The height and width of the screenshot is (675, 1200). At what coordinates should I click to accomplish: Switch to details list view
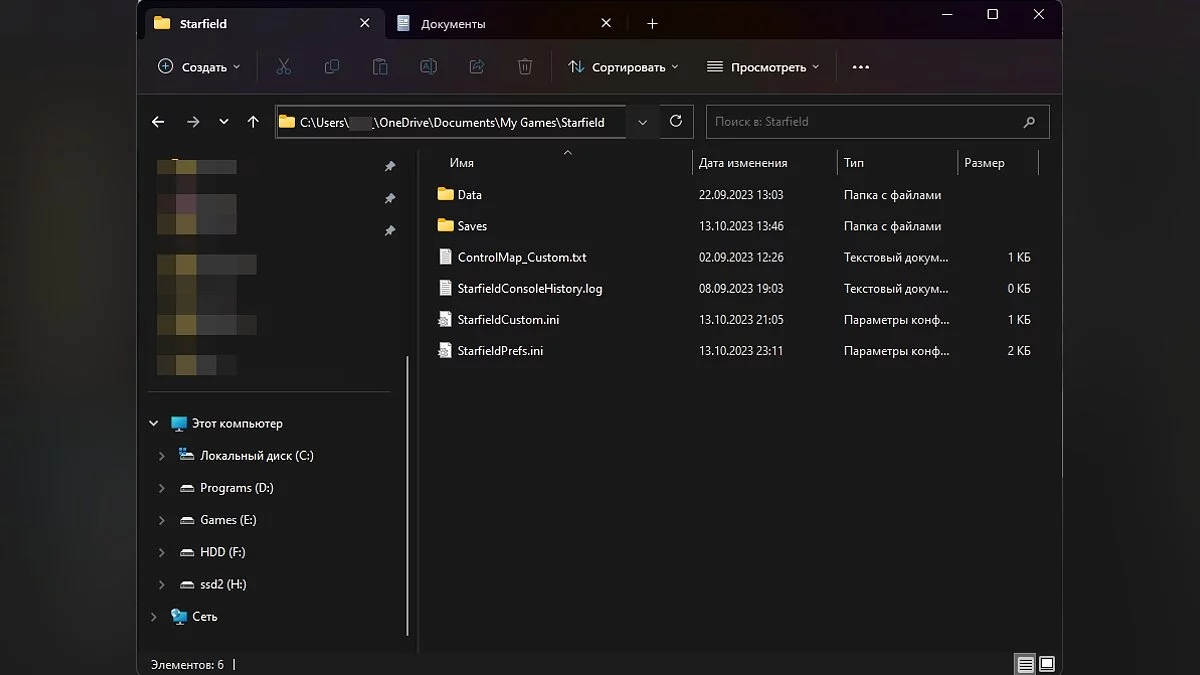(x=1025, y=664)
